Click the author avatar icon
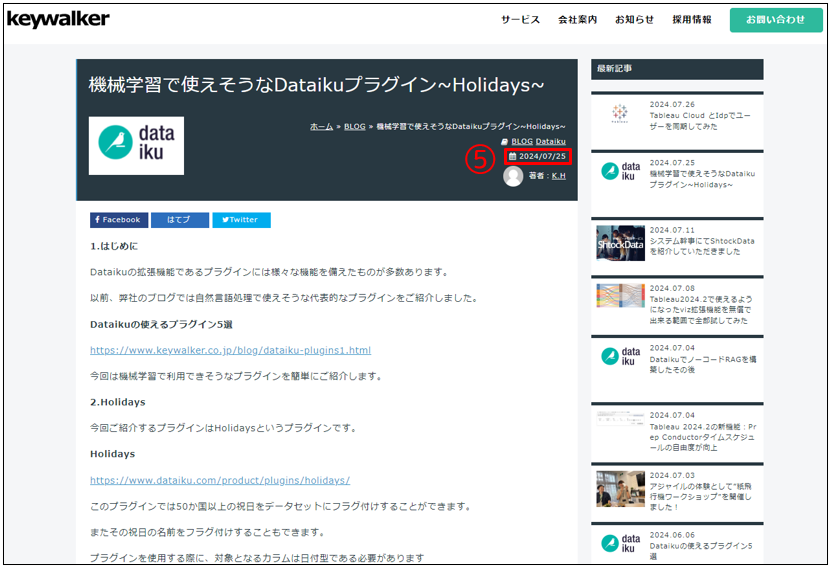 click(x=513, y=176)
